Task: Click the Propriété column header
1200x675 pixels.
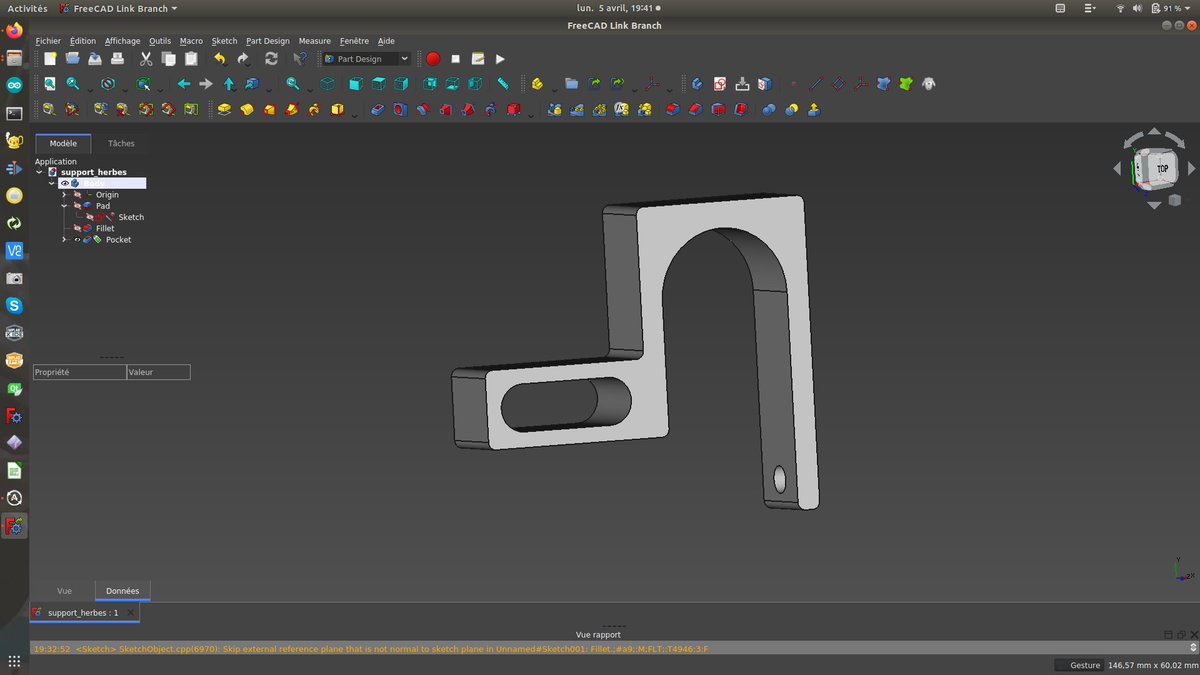Action: (80, 372)
